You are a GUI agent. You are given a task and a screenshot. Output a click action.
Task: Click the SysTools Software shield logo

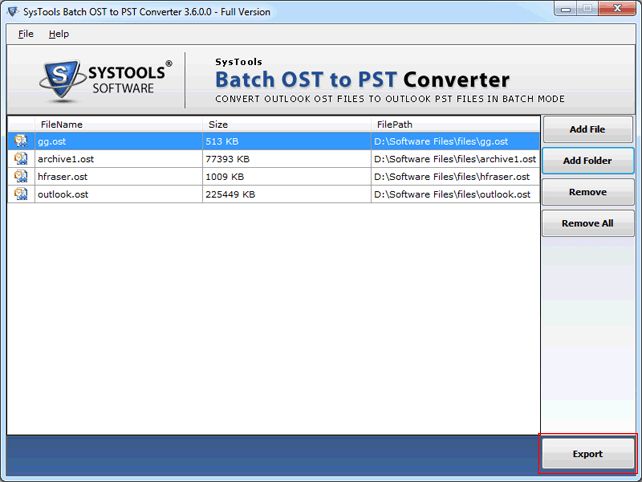[61, 80]
